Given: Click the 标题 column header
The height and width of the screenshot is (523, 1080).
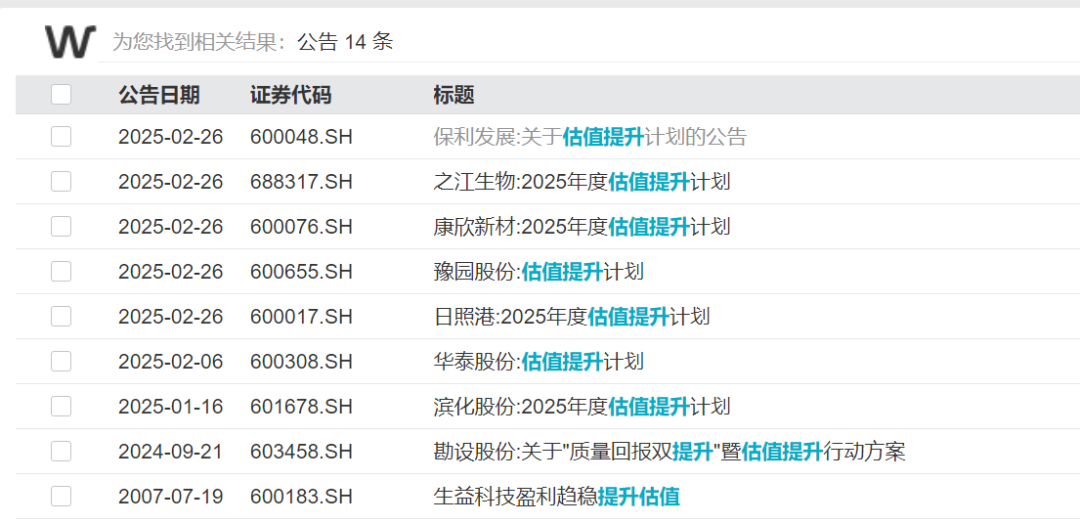Looking at the screenshot, I should pyautogui.click(x=454, y=95).
